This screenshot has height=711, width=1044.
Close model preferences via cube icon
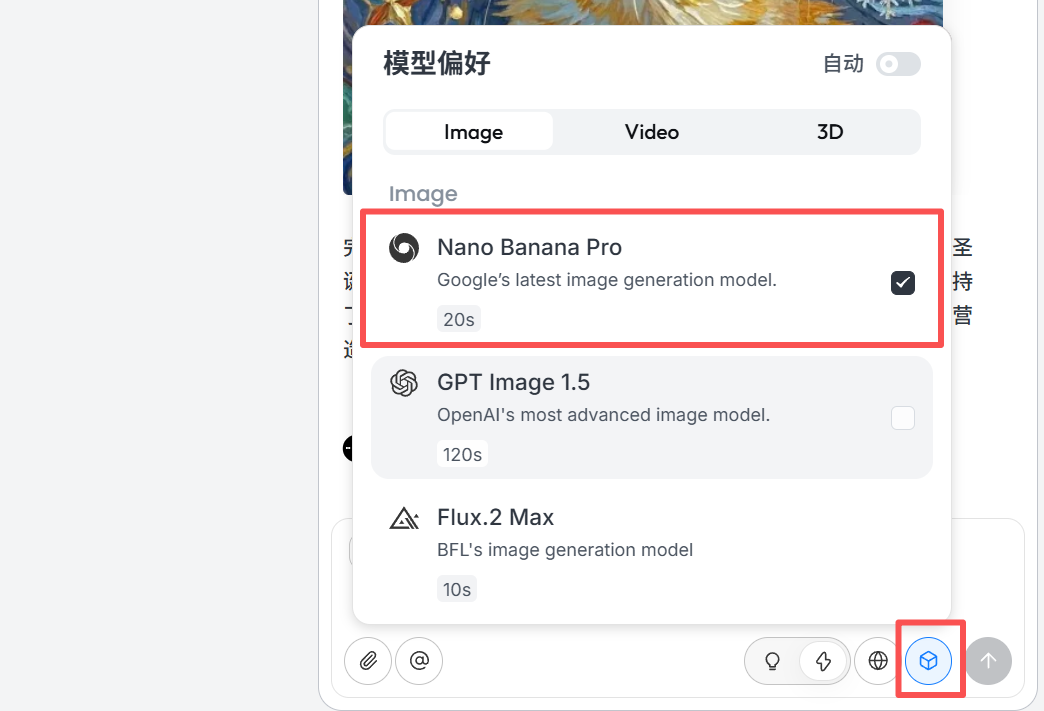929,660
